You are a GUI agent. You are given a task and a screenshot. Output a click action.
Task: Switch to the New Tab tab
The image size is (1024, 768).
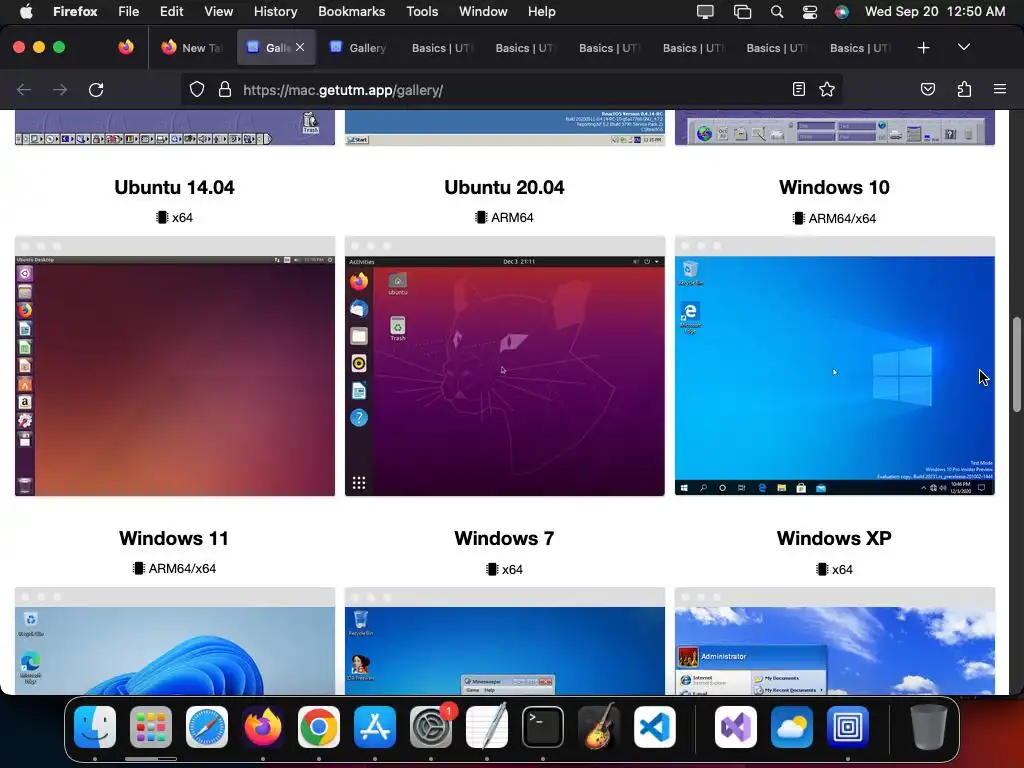tap(191, 48)
